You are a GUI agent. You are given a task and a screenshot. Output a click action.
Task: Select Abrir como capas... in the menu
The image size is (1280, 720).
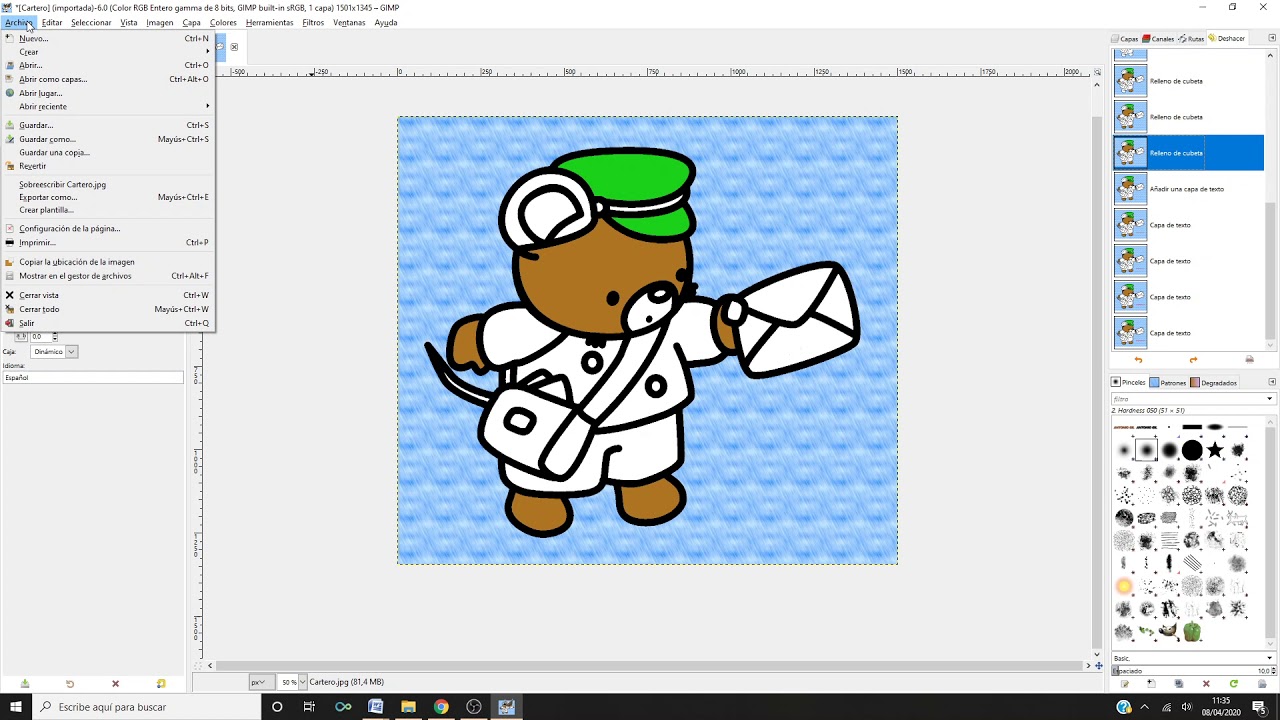click(x=108, y=79)
